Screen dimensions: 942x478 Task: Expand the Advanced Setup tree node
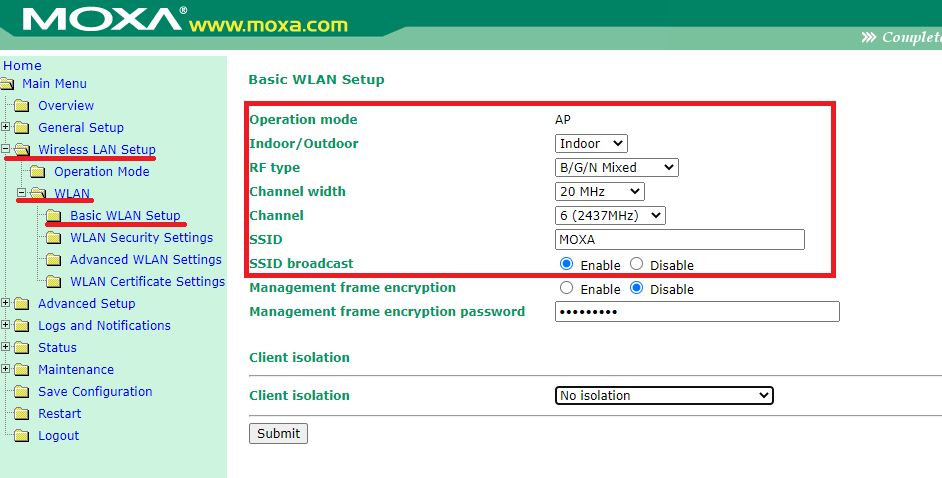click(6, 303)
